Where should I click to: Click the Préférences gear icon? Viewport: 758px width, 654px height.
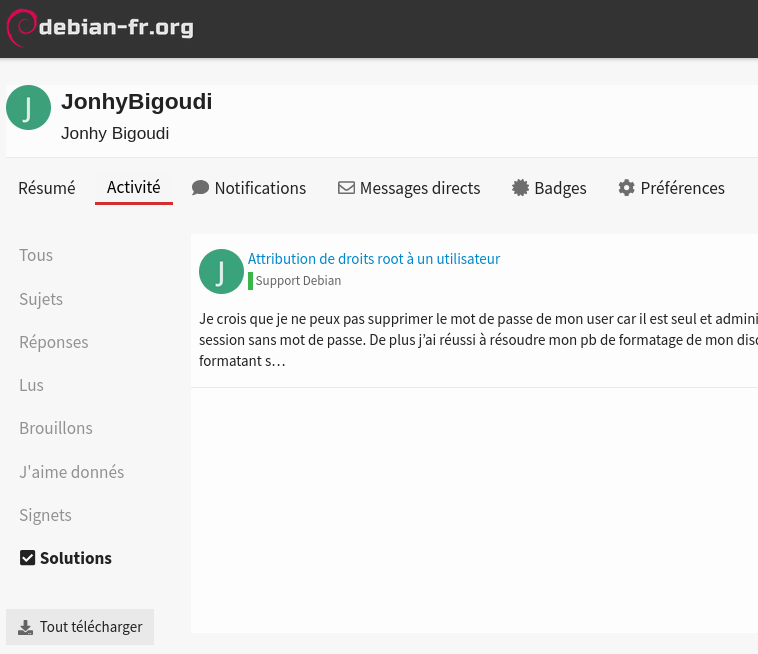coord(626,188)
